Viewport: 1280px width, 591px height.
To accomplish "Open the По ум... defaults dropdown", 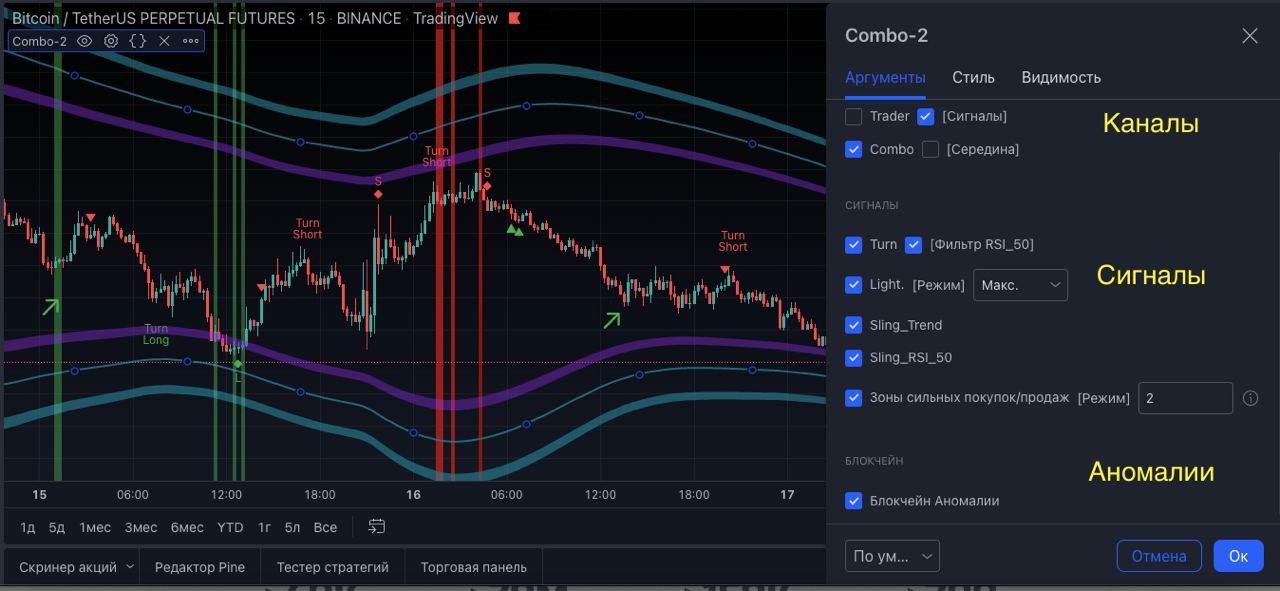I will (x=892, y=556).
